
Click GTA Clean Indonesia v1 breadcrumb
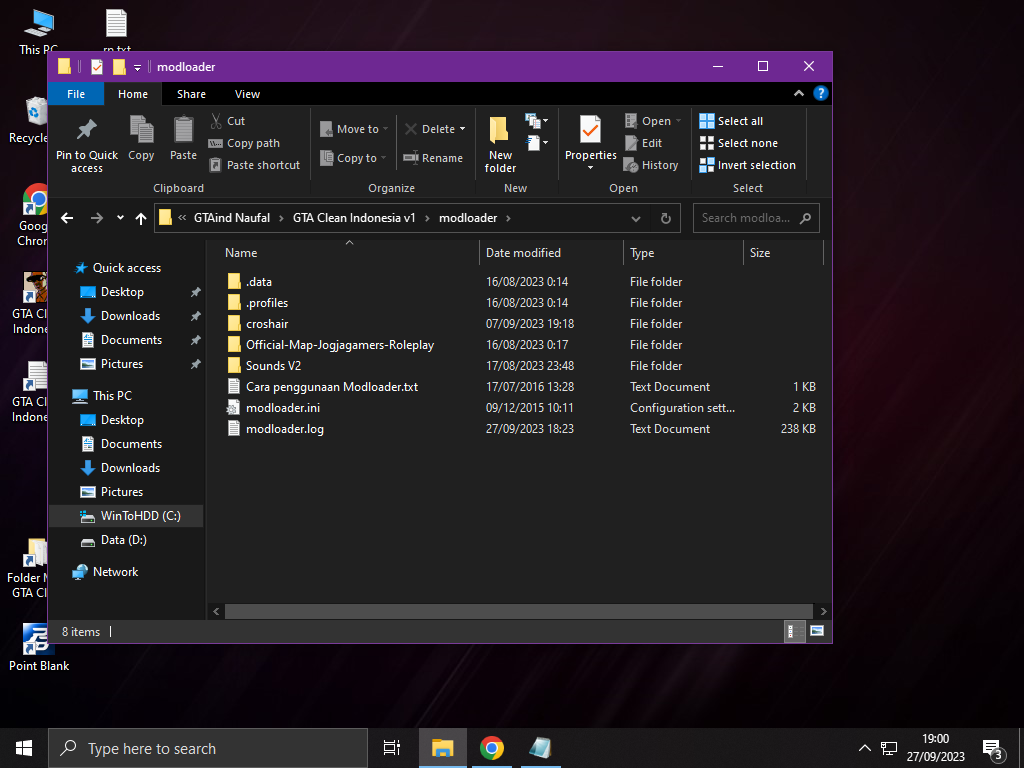(354, 218)
